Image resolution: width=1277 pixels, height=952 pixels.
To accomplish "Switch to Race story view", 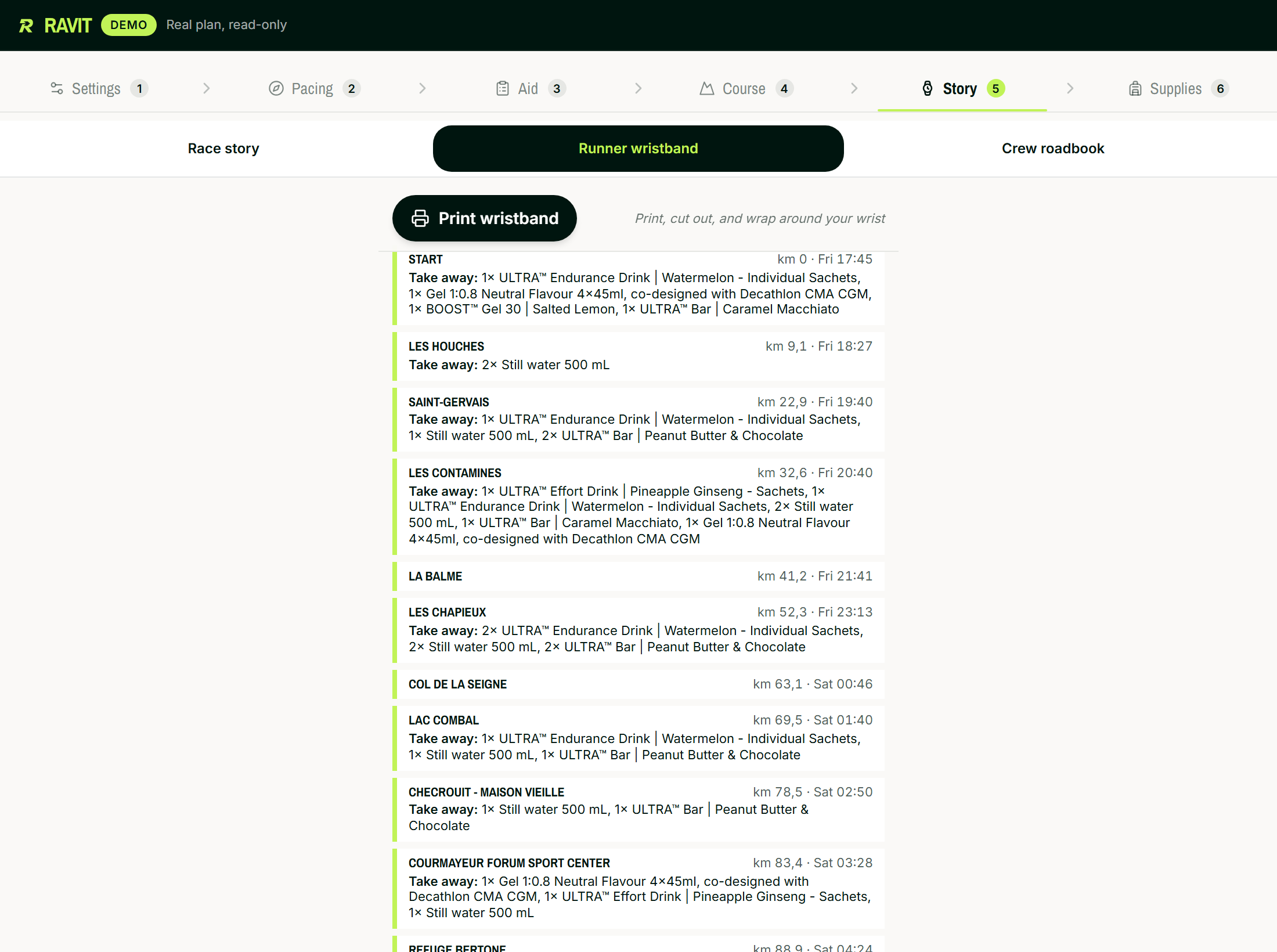I will pyautogui.click(x=223, y=149).
